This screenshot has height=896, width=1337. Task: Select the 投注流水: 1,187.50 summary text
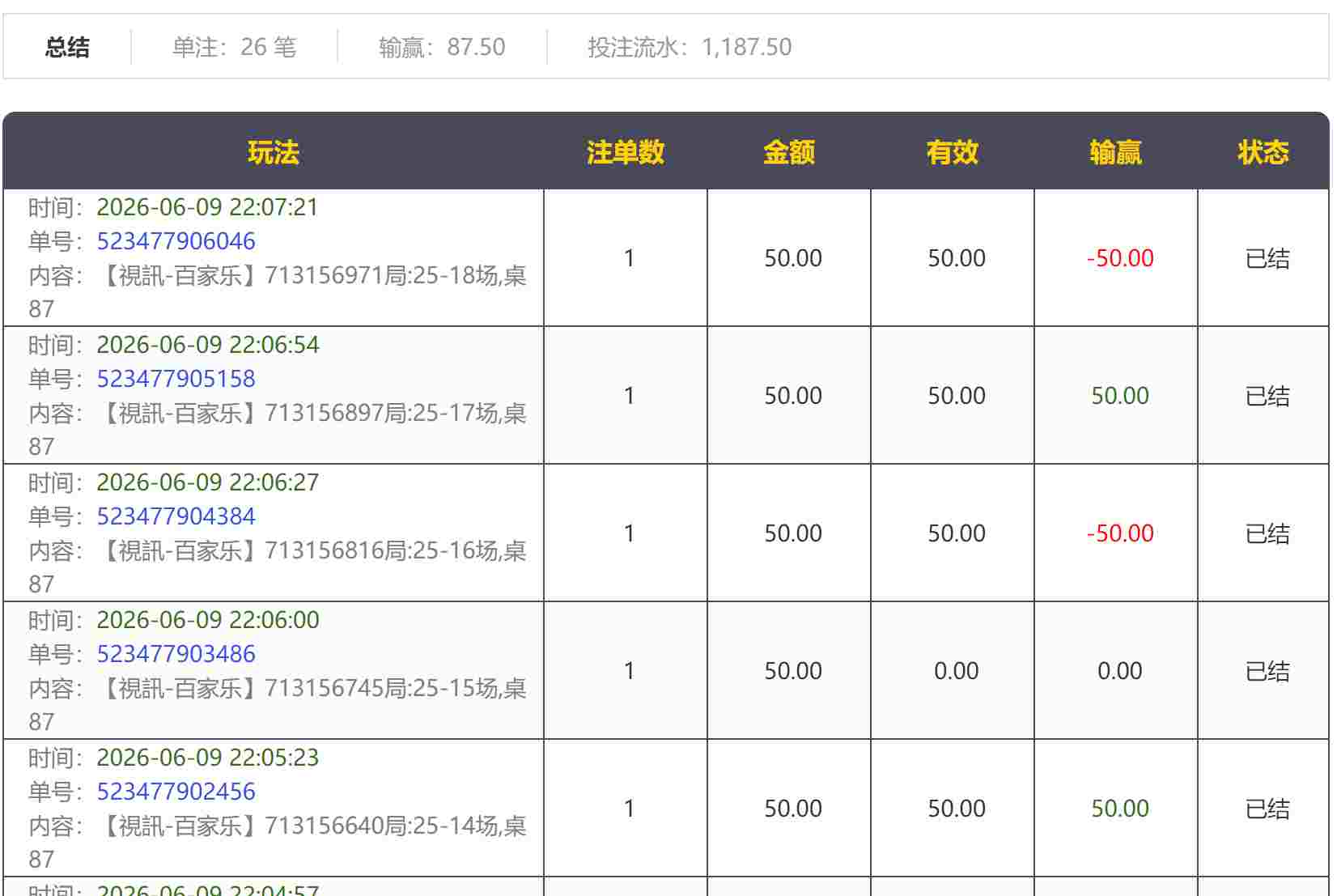pyautogui.click(x=690, y=47)
